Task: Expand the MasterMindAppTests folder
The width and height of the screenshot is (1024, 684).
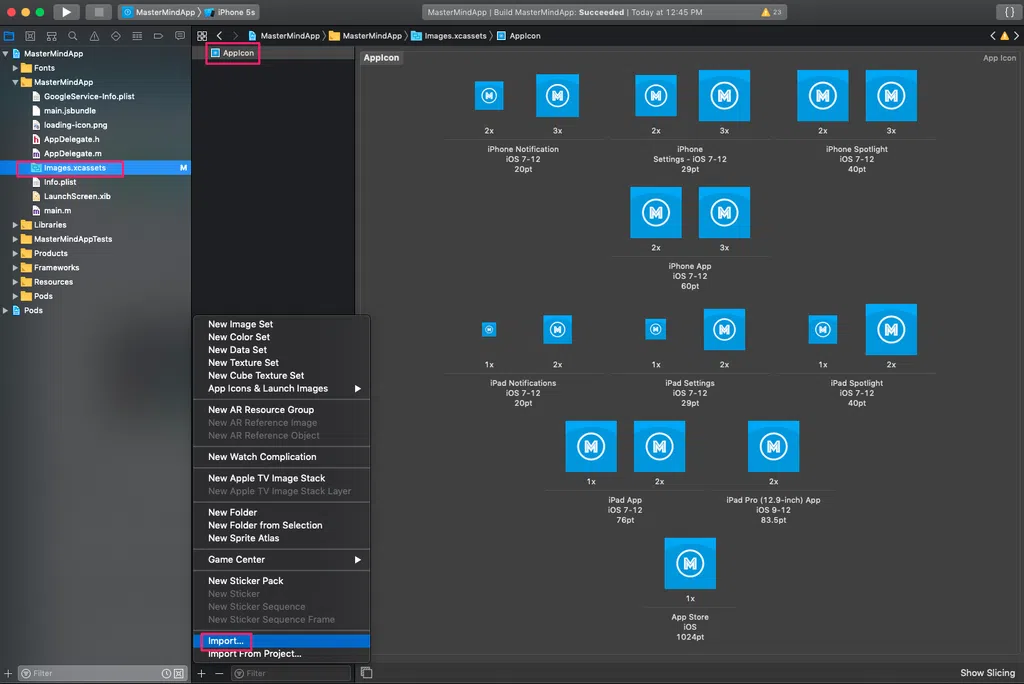Action: (15, 239)
